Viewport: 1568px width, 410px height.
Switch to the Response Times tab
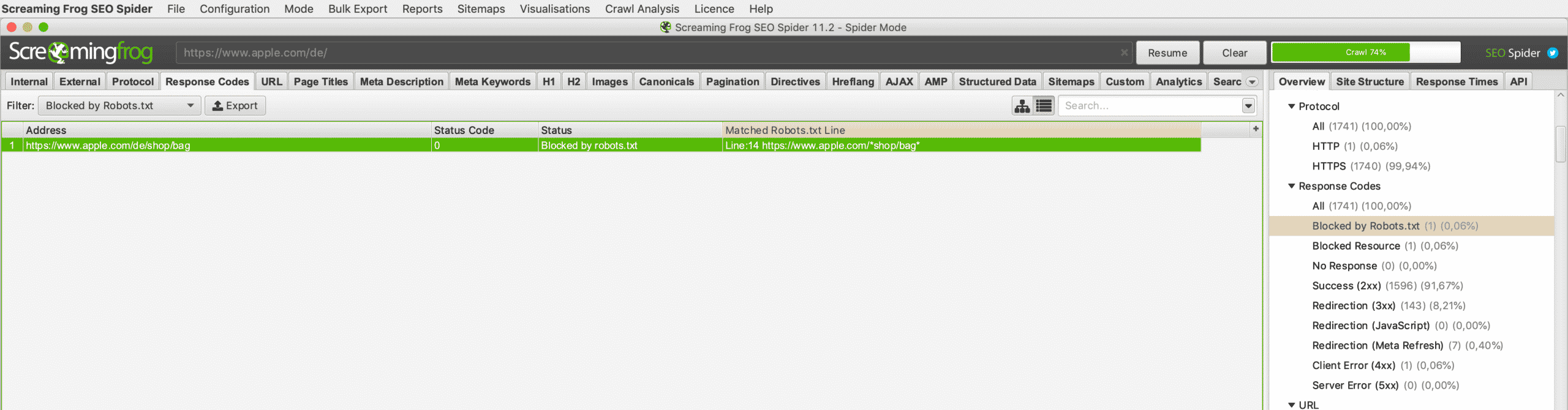pyautogui.click(x=1457, y=81)
